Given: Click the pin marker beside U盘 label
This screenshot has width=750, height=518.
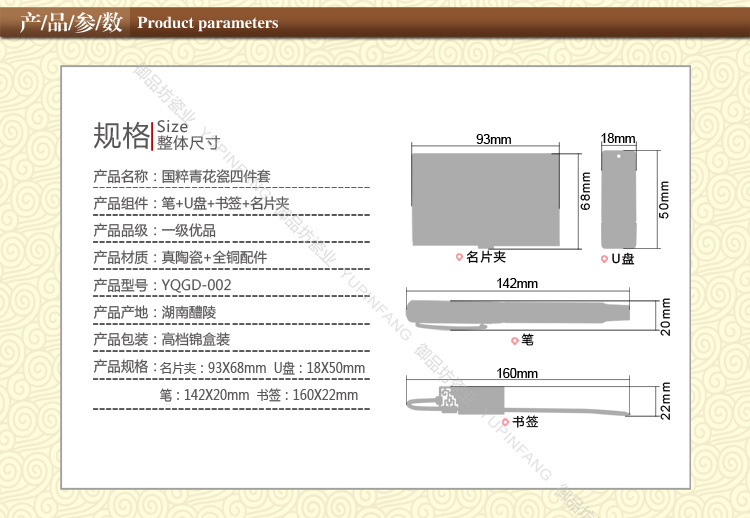Looking at the screenshot, I should tap(603, 258).
